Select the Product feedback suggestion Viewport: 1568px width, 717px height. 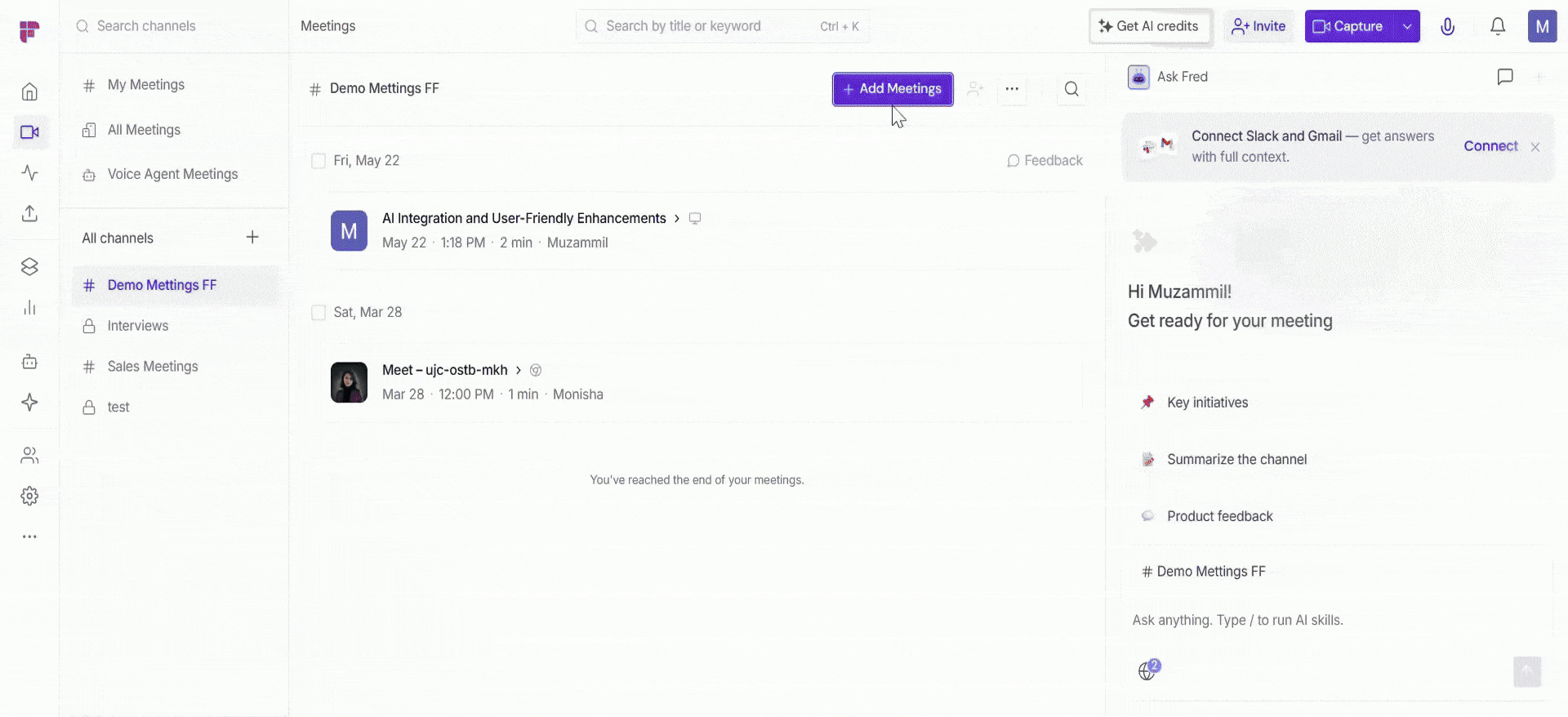[1206, 517]
